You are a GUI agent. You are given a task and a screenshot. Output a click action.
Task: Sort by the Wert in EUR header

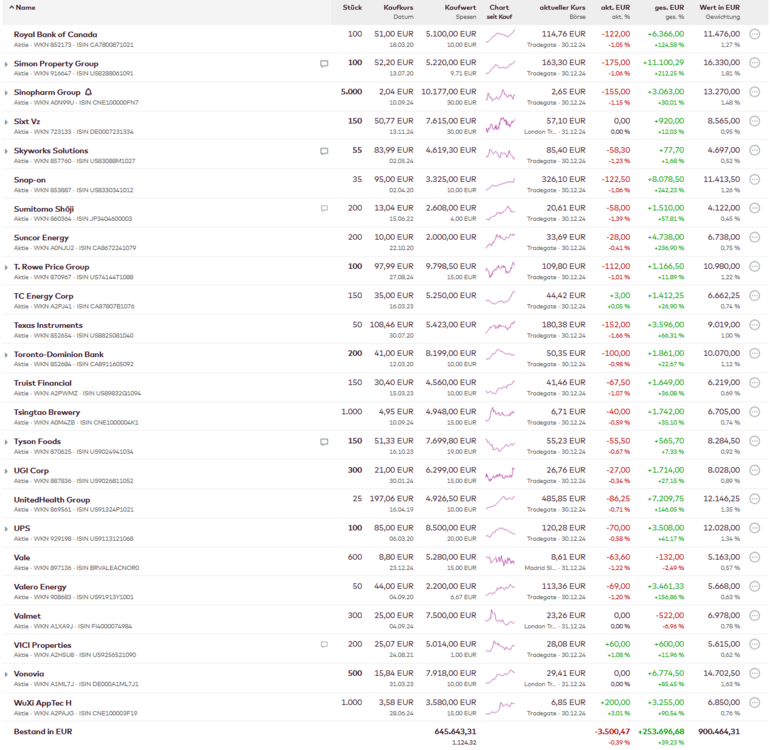pos(719,7)
